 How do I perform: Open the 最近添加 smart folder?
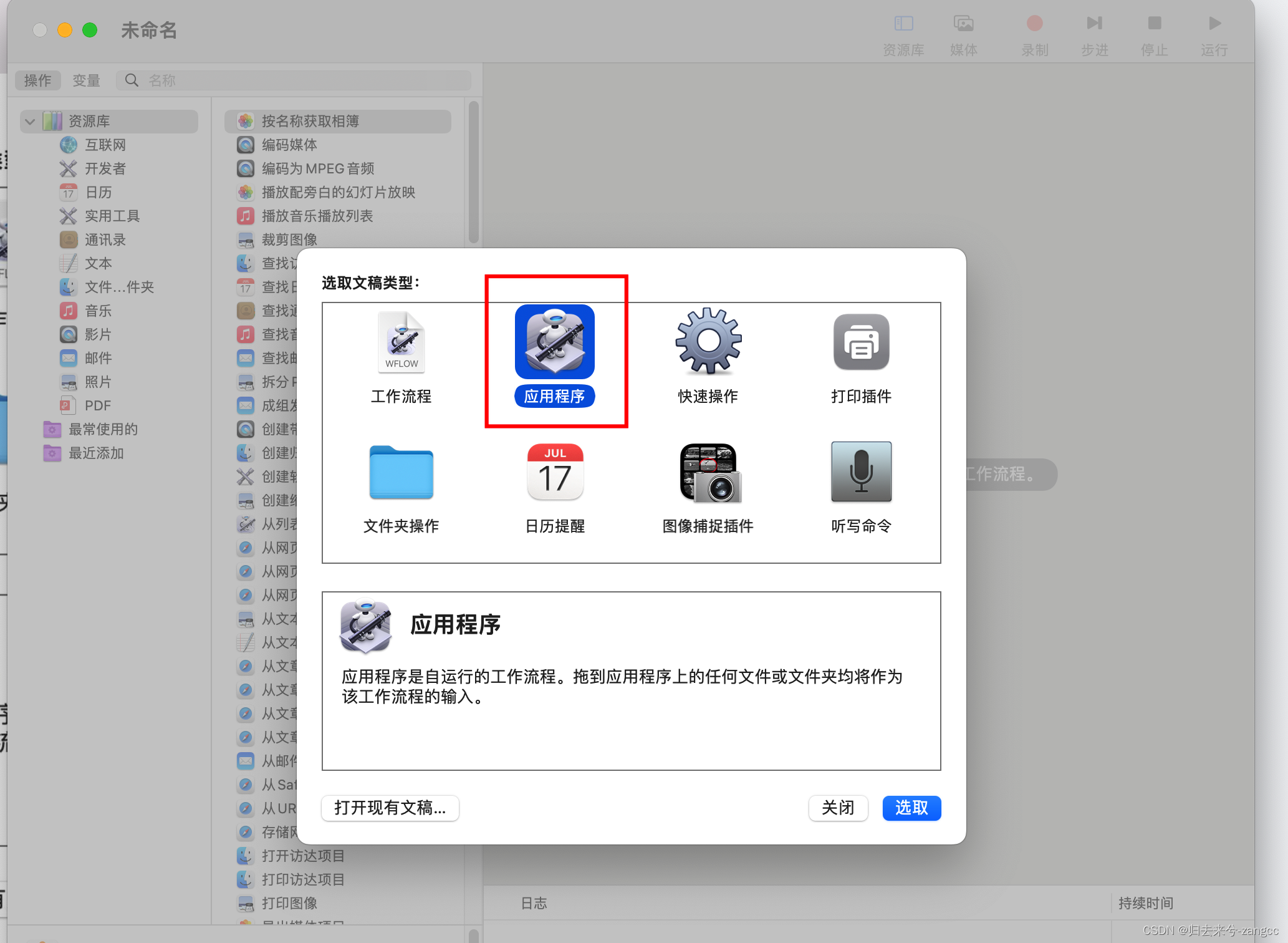point(96,453)
